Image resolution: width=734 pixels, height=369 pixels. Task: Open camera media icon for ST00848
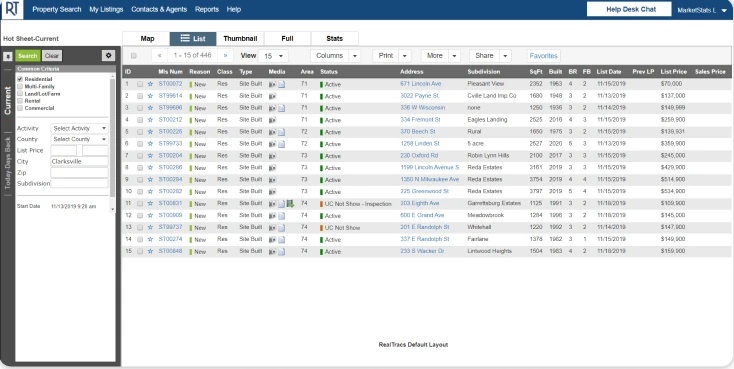[272, 251]
